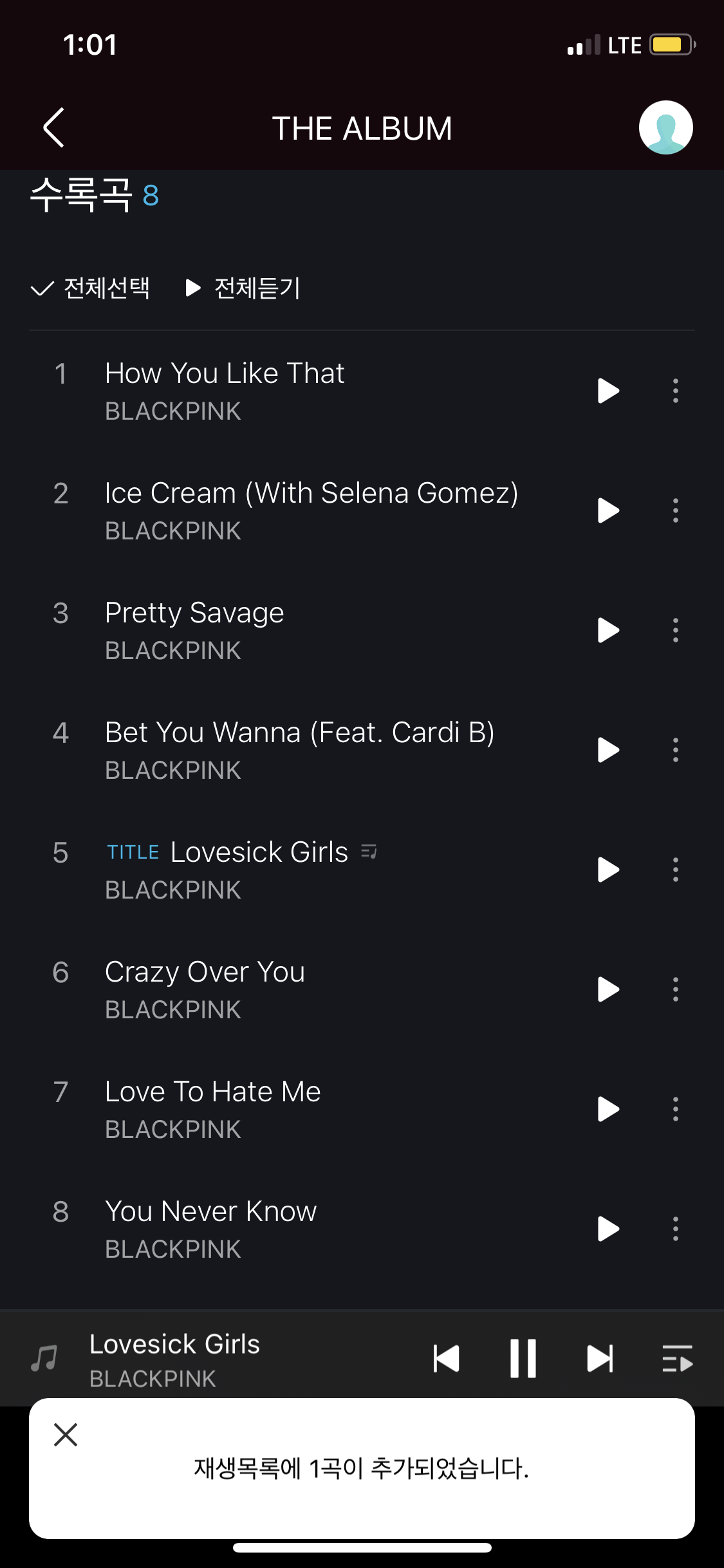Open the user profile avatar
This screenshot has height=1568, width=724.
[665, 127]
